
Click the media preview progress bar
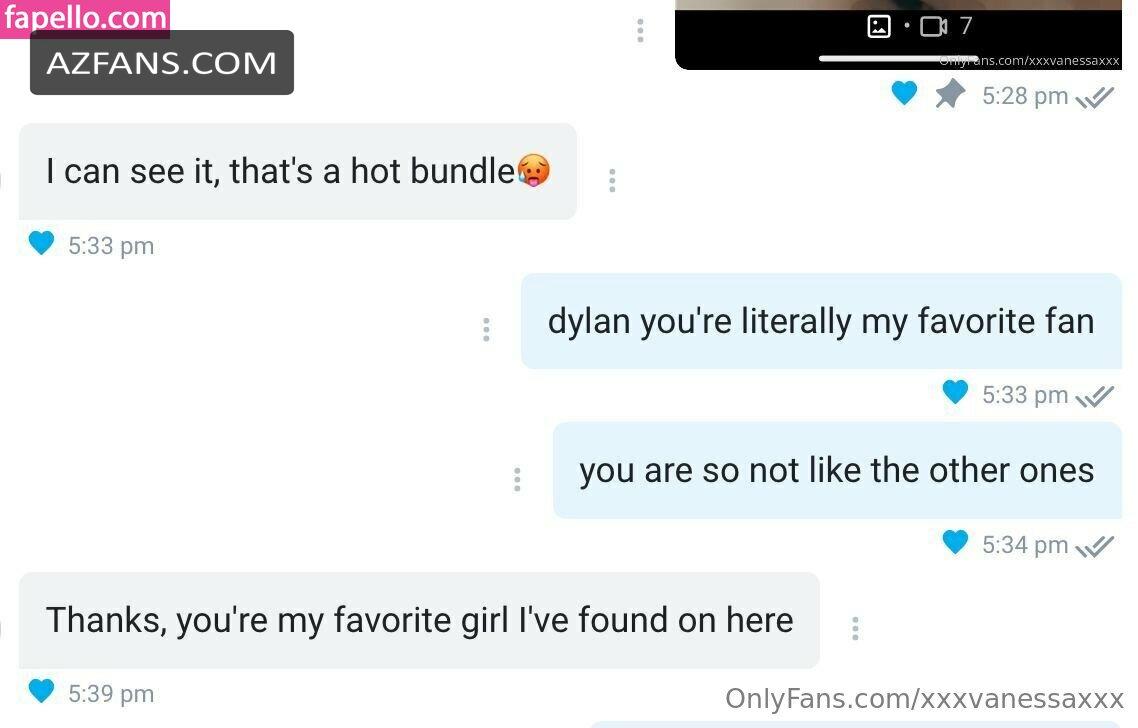[898, 58]
